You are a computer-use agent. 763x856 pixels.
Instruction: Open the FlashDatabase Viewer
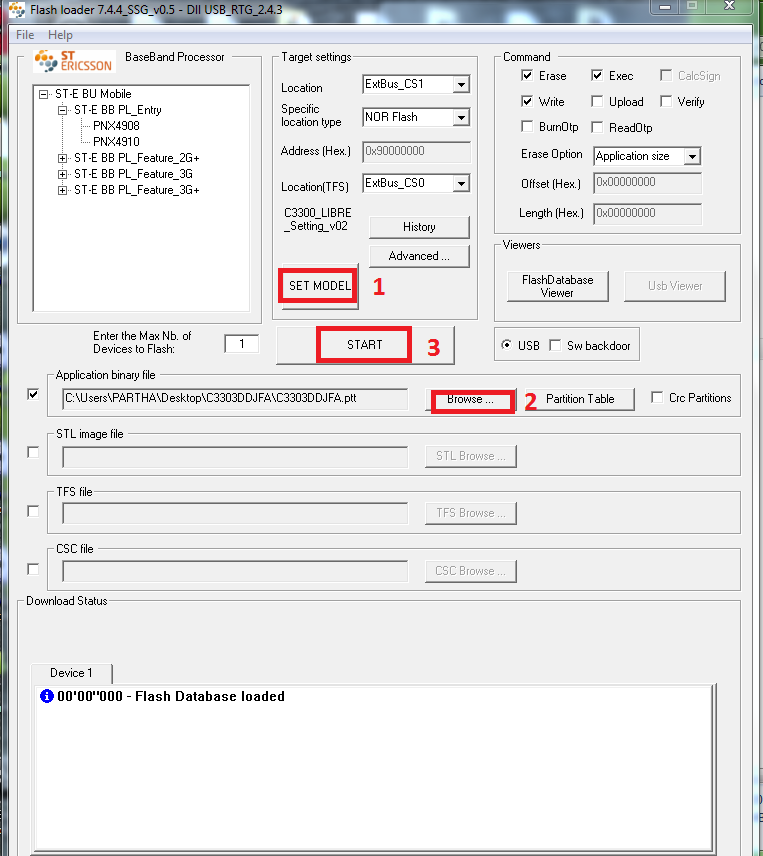pyautogui.click(x=557, y=286)
